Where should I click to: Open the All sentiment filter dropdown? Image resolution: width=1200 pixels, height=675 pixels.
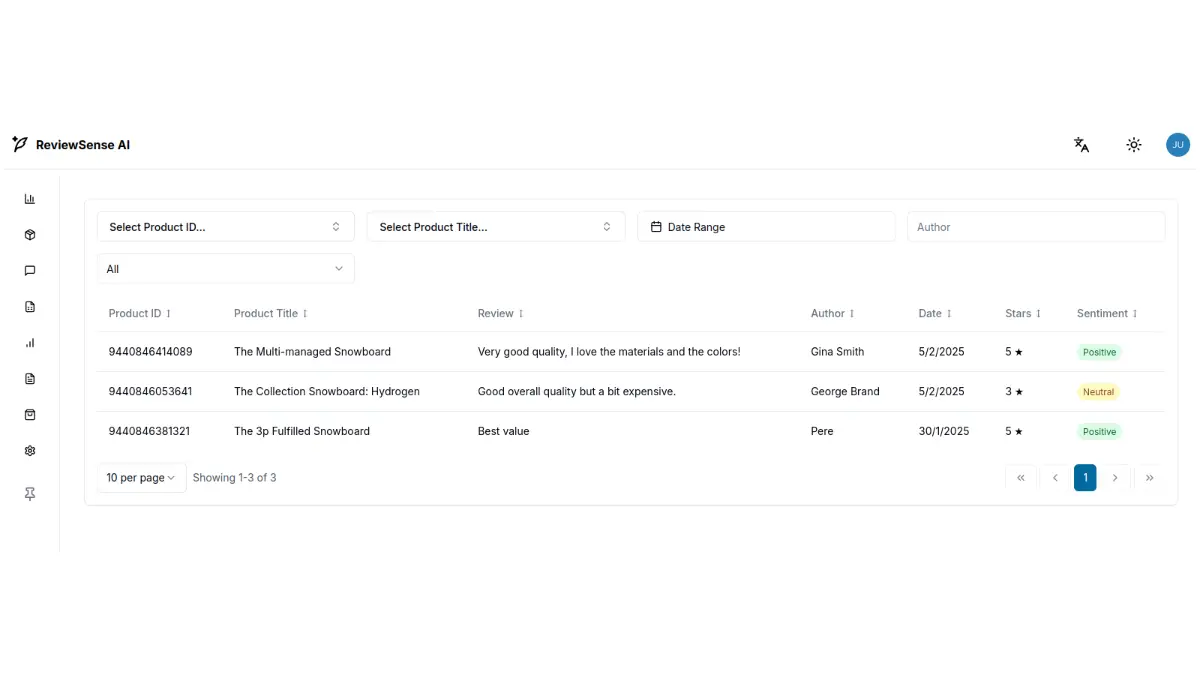(225, 269)
